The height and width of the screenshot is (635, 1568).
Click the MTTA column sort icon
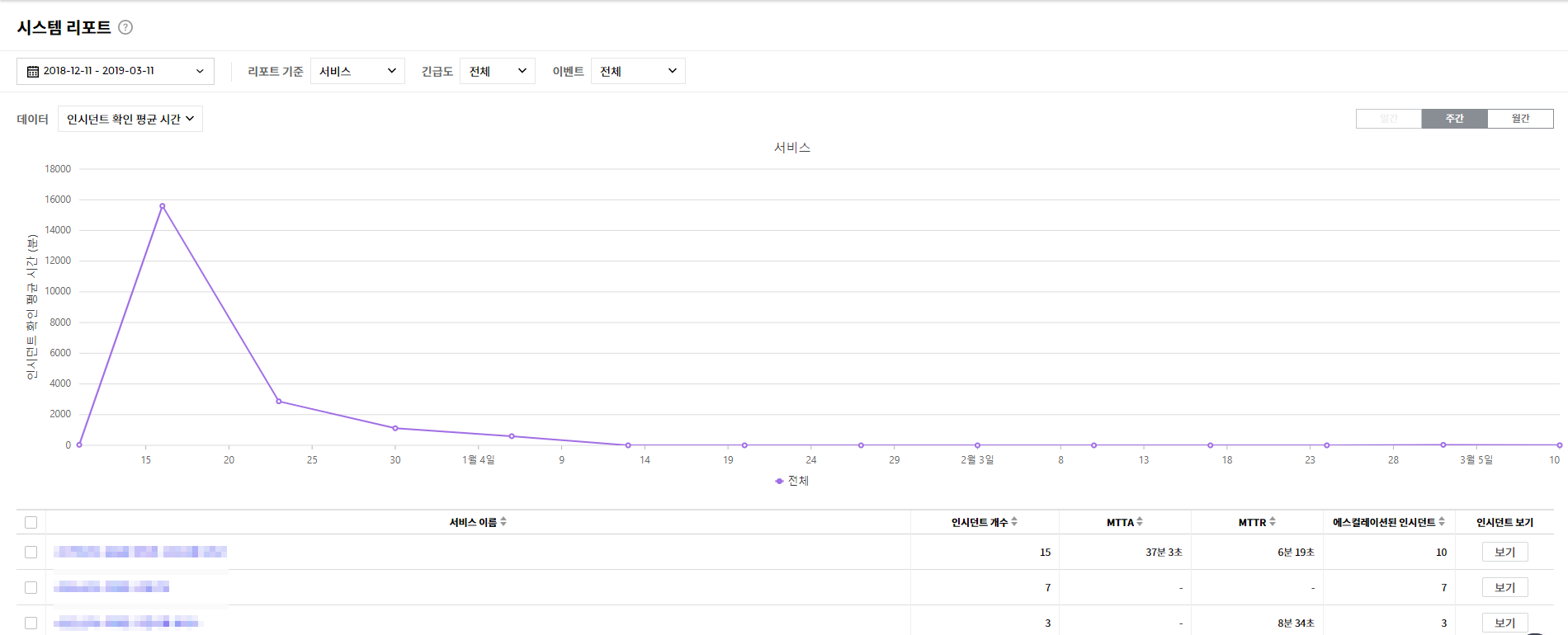tap(1140, 522)
